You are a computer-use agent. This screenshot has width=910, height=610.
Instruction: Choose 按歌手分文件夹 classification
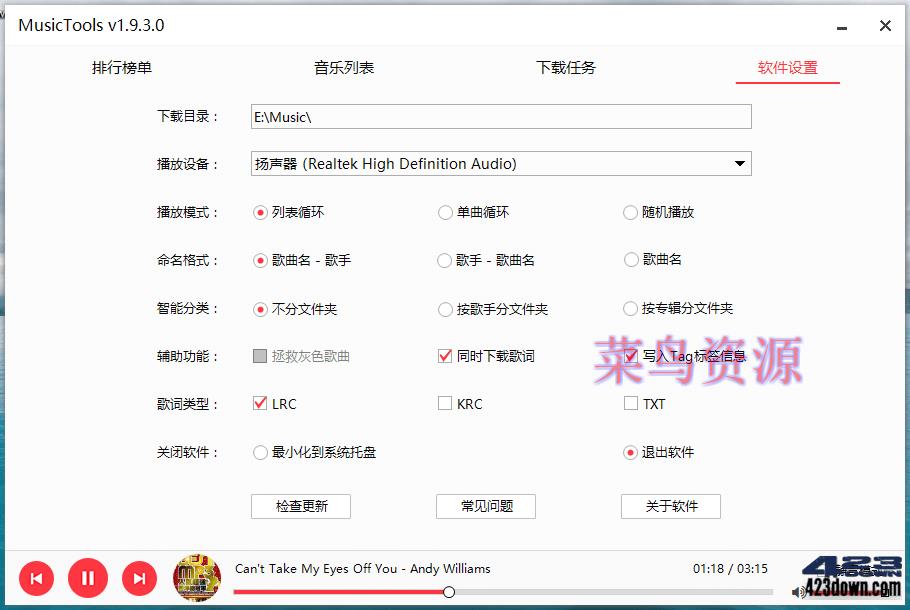(x=444, y=308)
